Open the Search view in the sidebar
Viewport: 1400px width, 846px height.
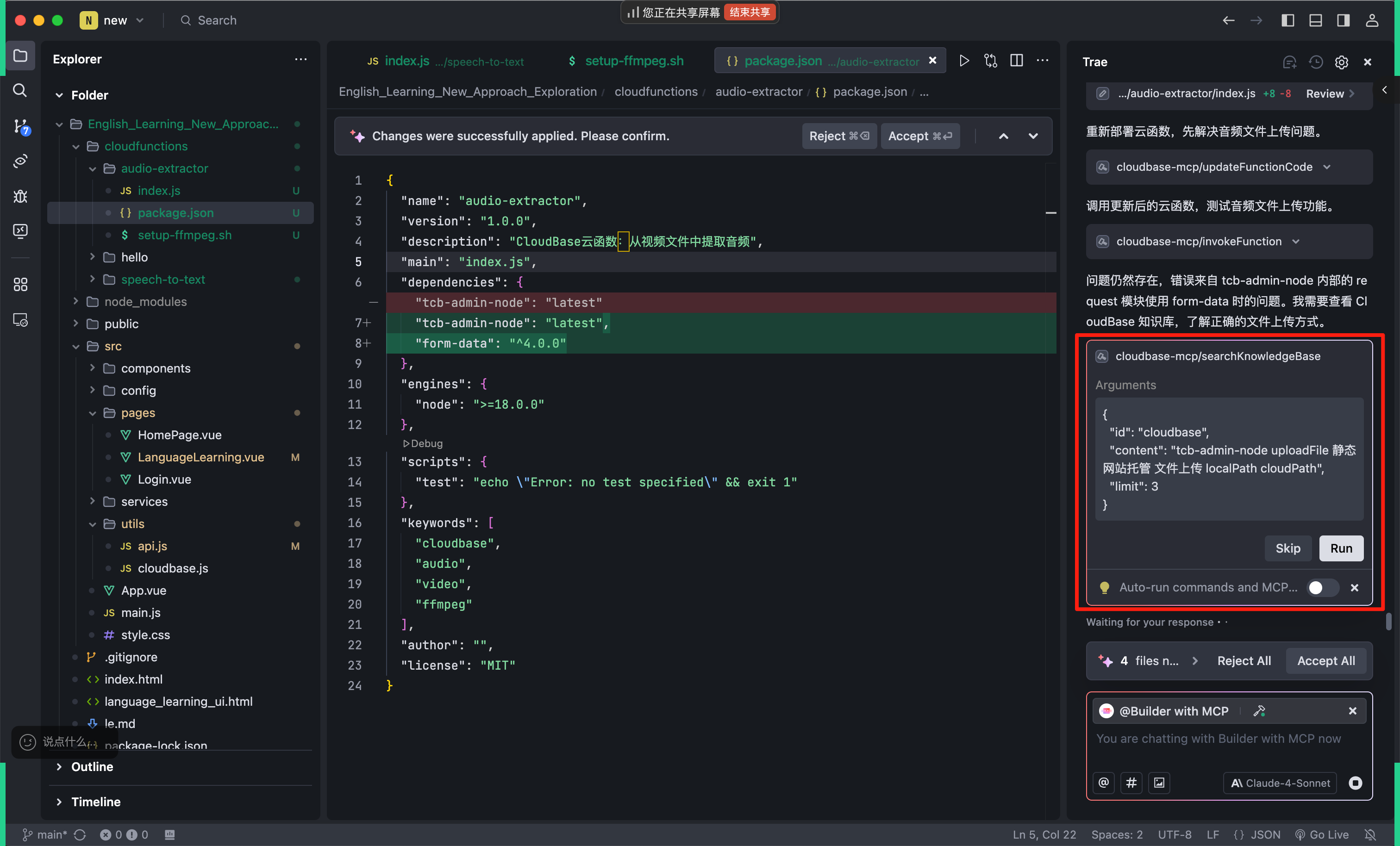(x=20, y=90)
